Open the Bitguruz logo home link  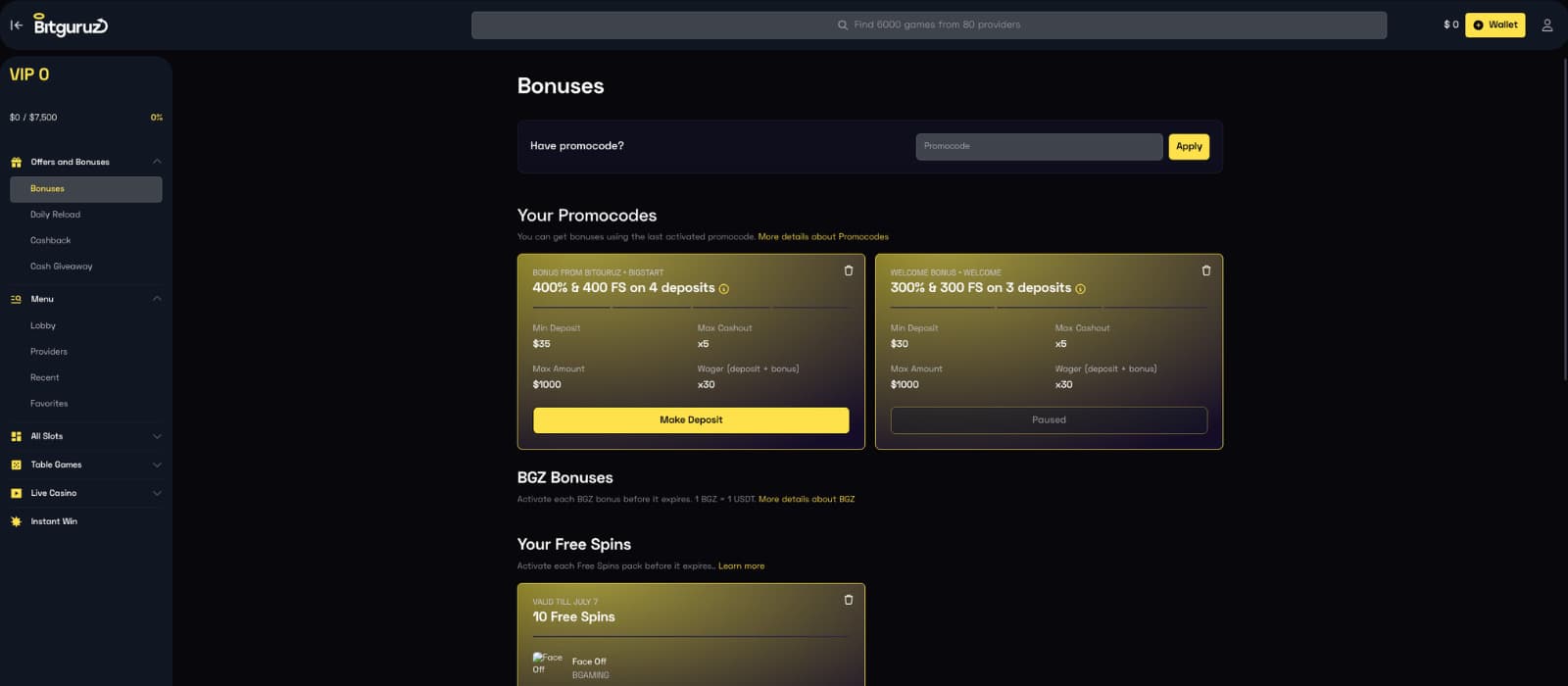tap(71, 24)
